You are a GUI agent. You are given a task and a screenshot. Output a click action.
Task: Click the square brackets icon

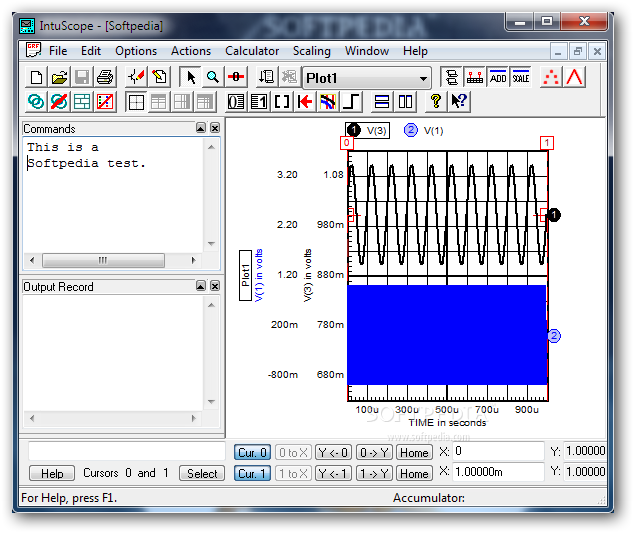[x=282, y=102]
